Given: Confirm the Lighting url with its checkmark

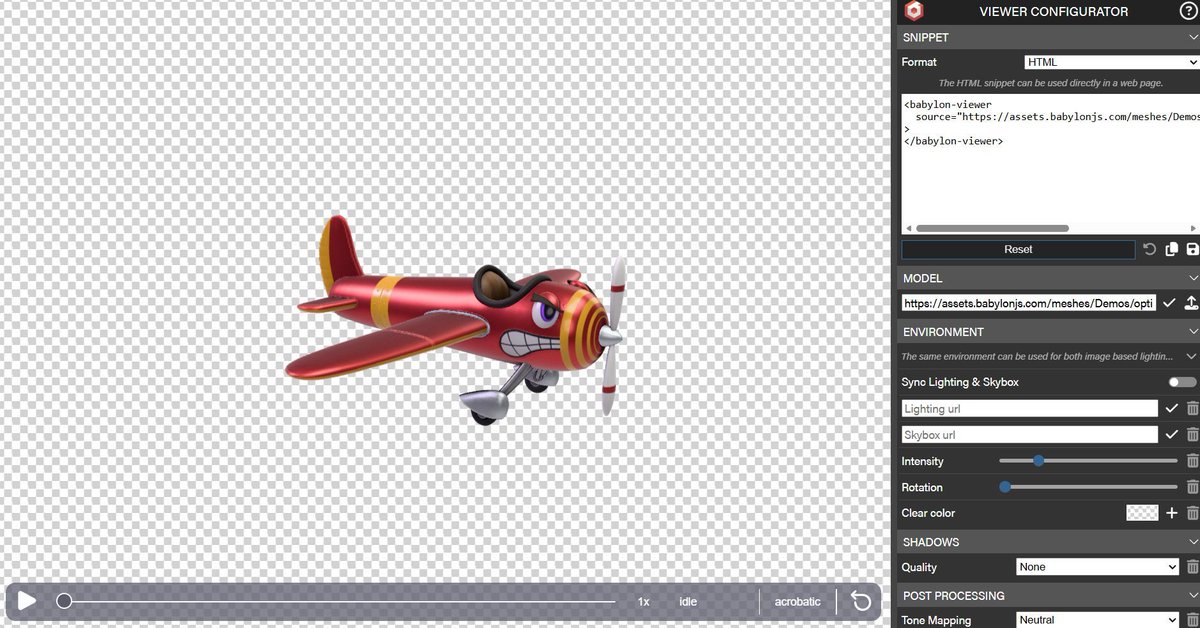Looking at the screenshot, I should pos(1171,409).
